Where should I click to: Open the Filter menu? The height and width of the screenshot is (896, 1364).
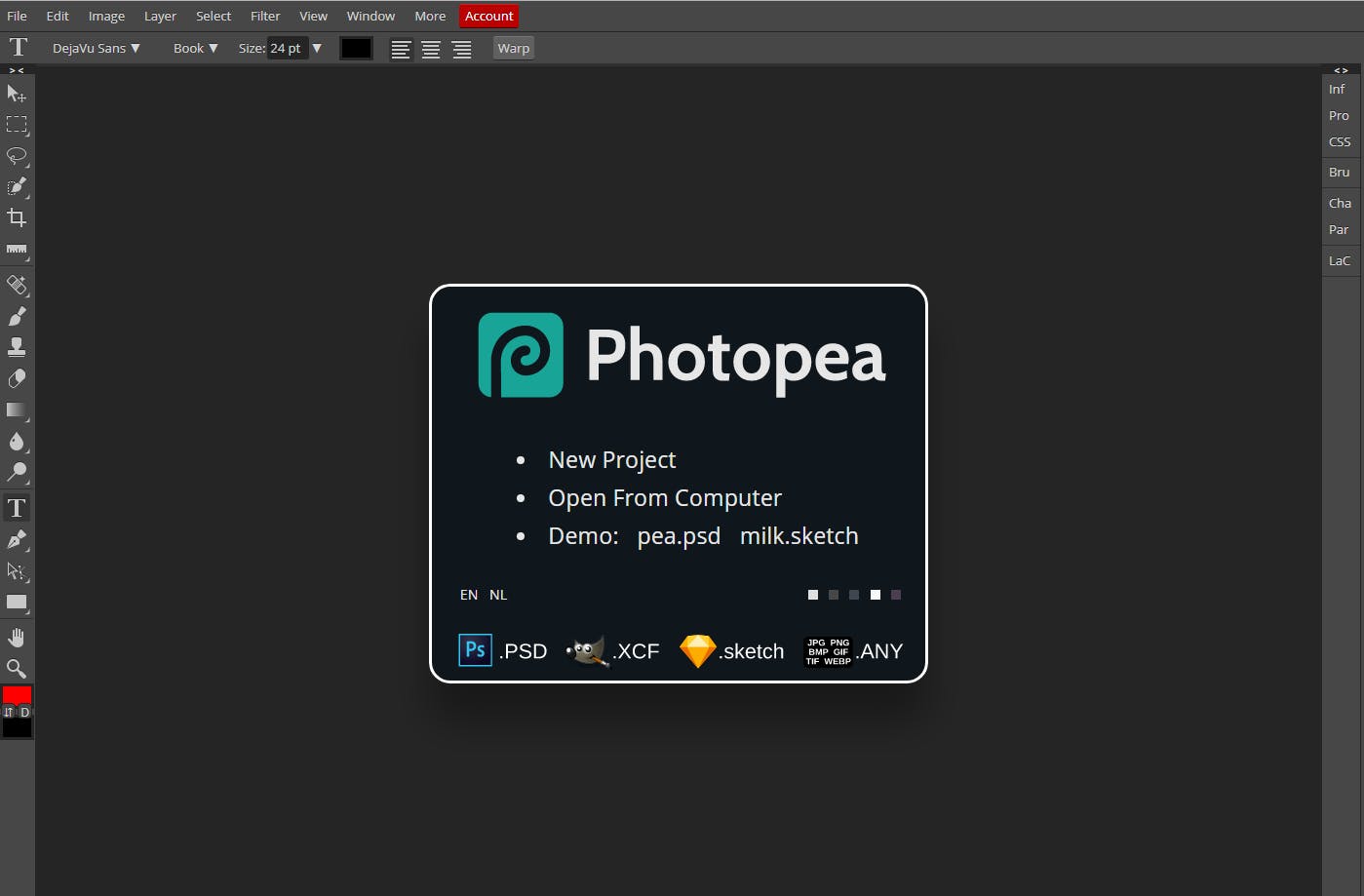click(x=265, y=17)
